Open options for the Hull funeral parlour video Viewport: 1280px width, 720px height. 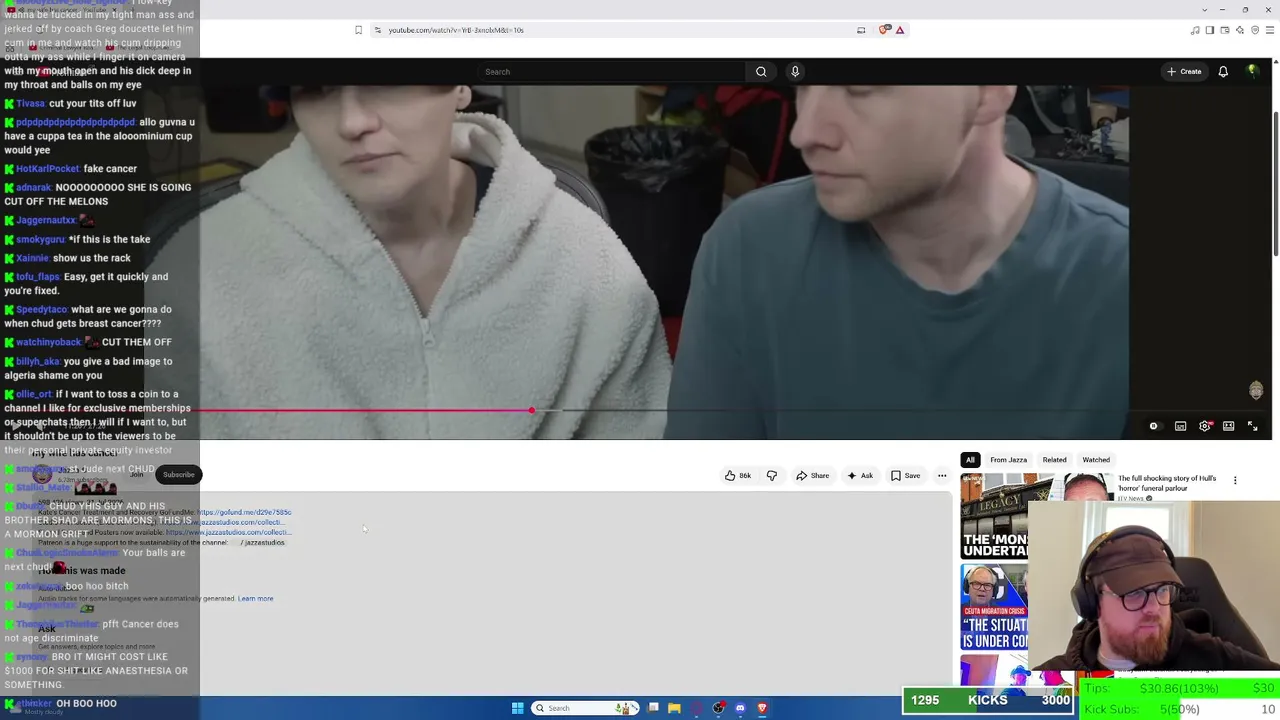click(x=1235, y=481)
